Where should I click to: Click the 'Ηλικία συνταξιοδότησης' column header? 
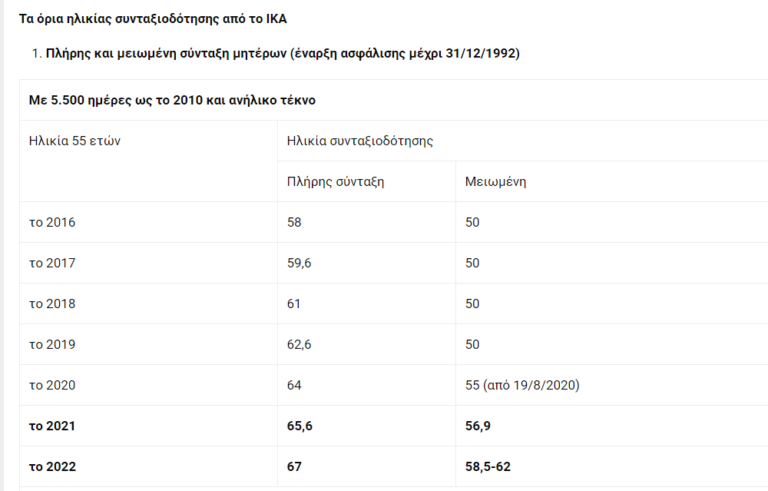(x=359, y=141)
